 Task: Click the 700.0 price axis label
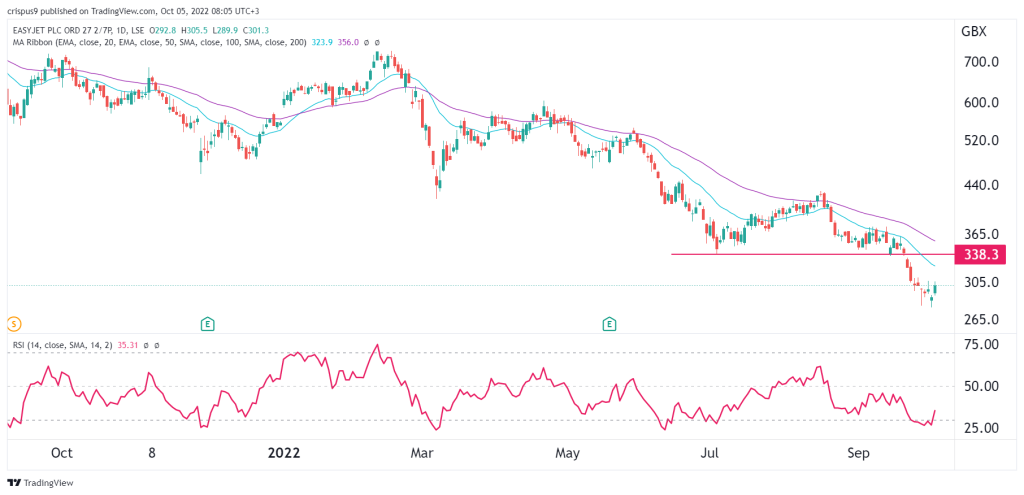pos(980,63)
